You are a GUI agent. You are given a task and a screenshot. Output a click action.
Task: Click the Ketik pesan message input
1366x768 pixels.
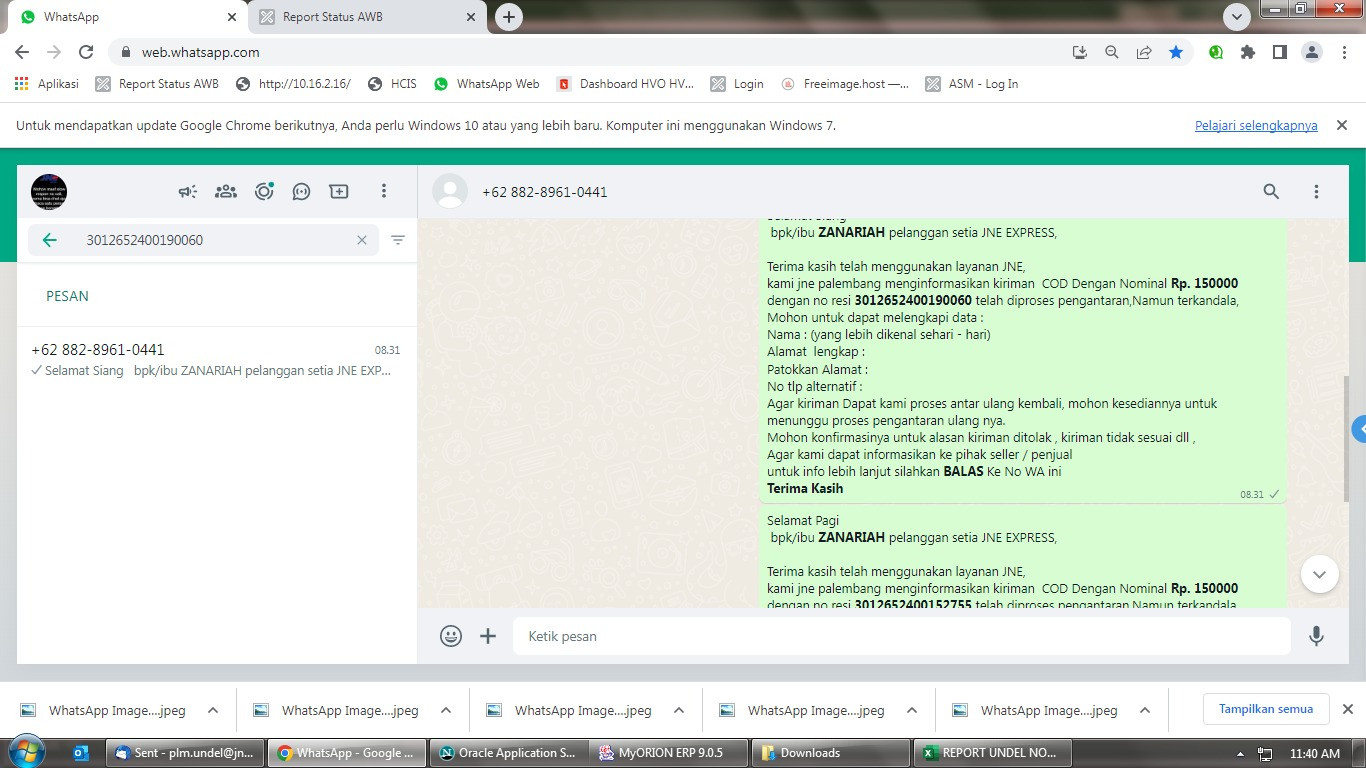click(x=902, y=636)
